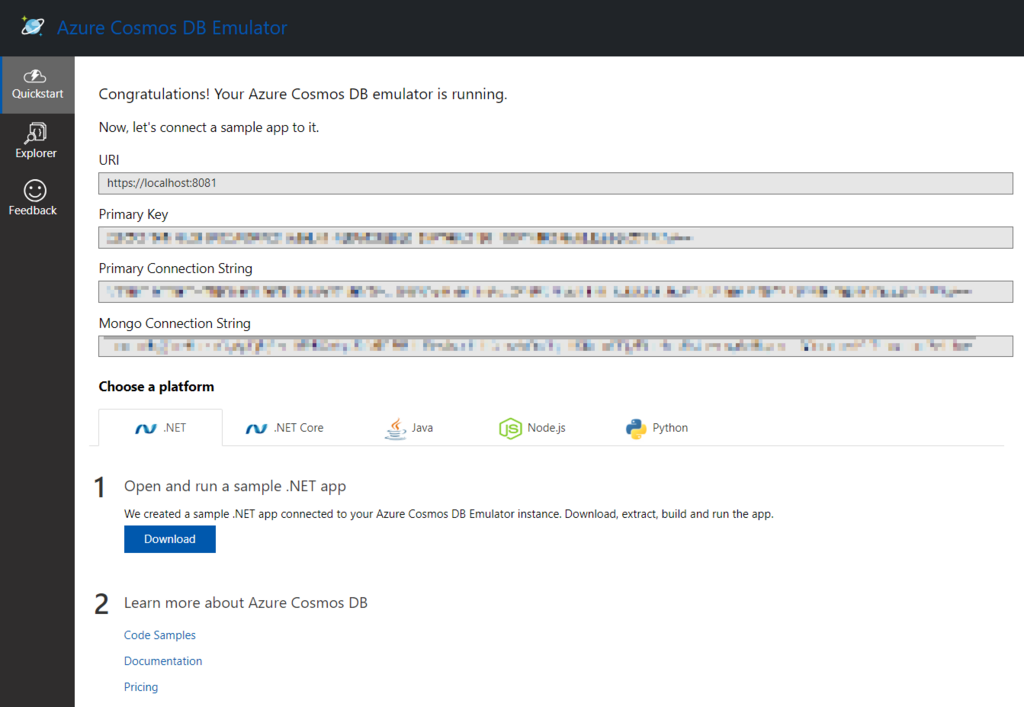Image resolution: width=1024 pixels, height=707 pixels.
Task: Open the Code Samples link
Action: tap(159, 635)
